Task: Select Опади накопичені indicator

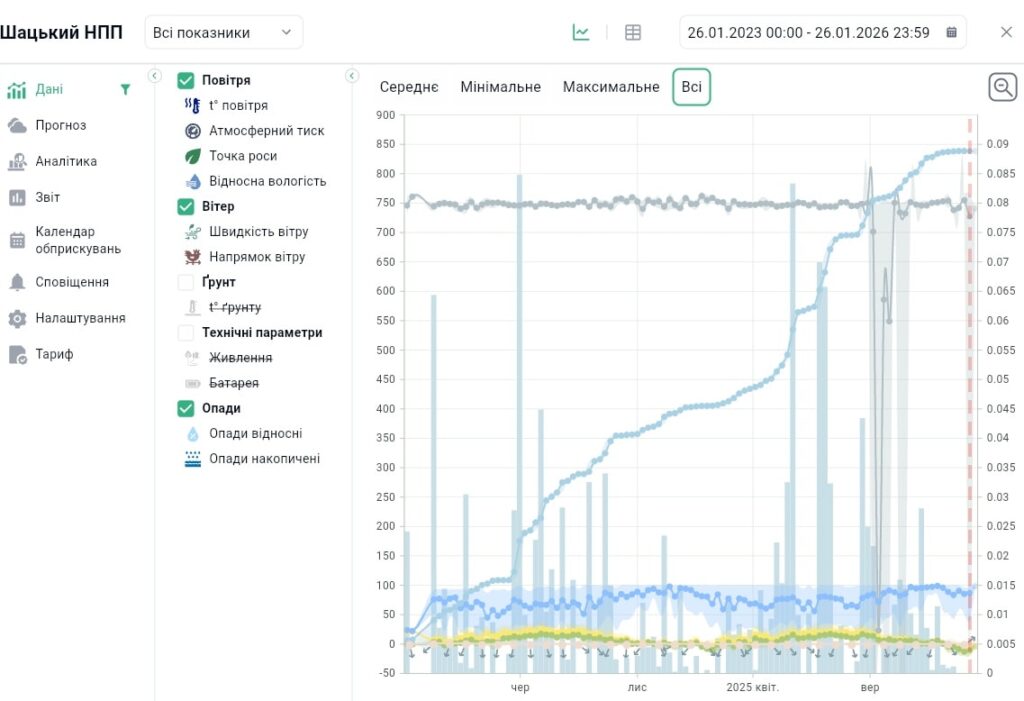Action: tap(264, 459)
